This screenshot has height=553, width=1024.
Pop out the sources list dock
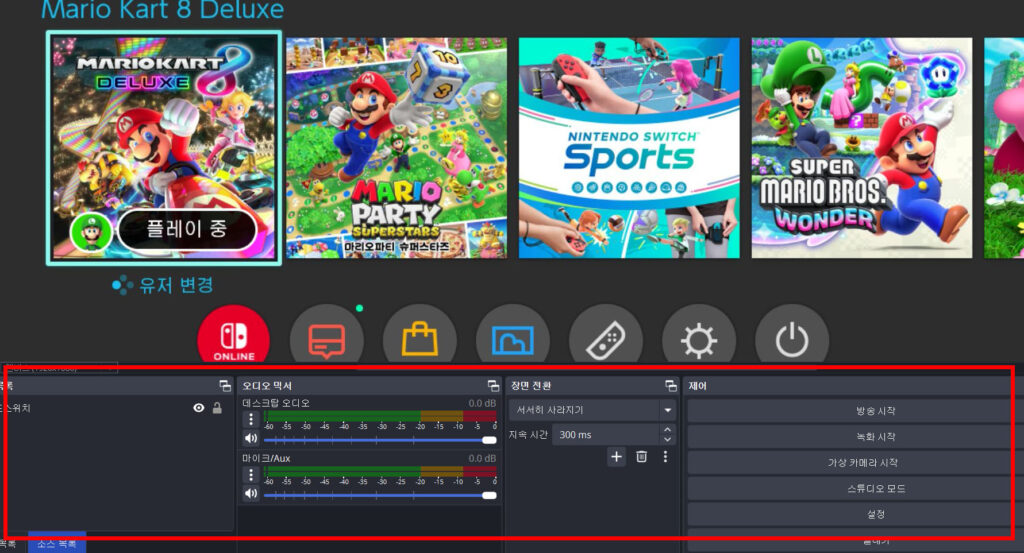[225, 386]
